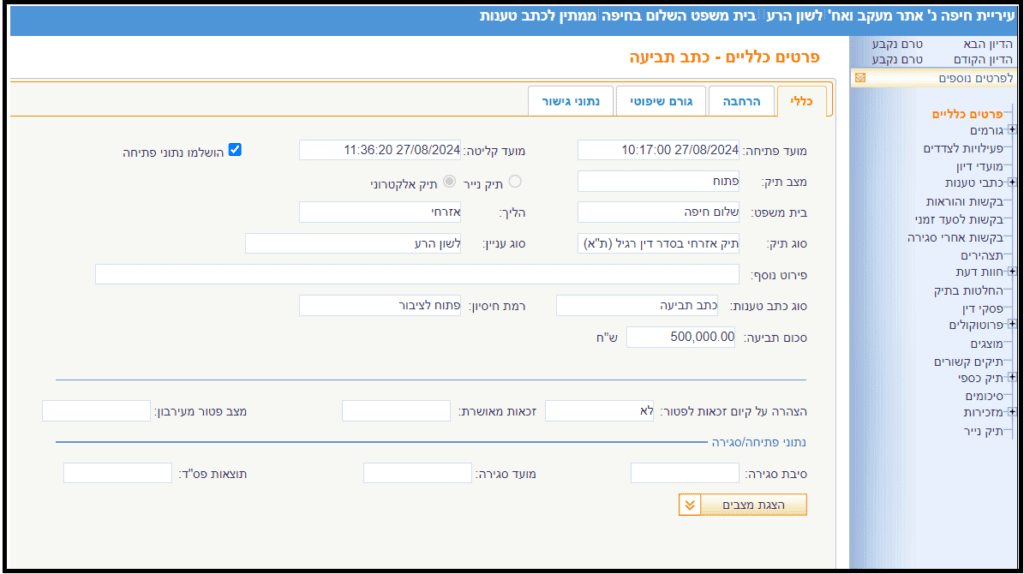The width and height of the screenshot is (1024, 574).
Task: Click the הליך field showing אזרחי
Action: coord(380,212)
